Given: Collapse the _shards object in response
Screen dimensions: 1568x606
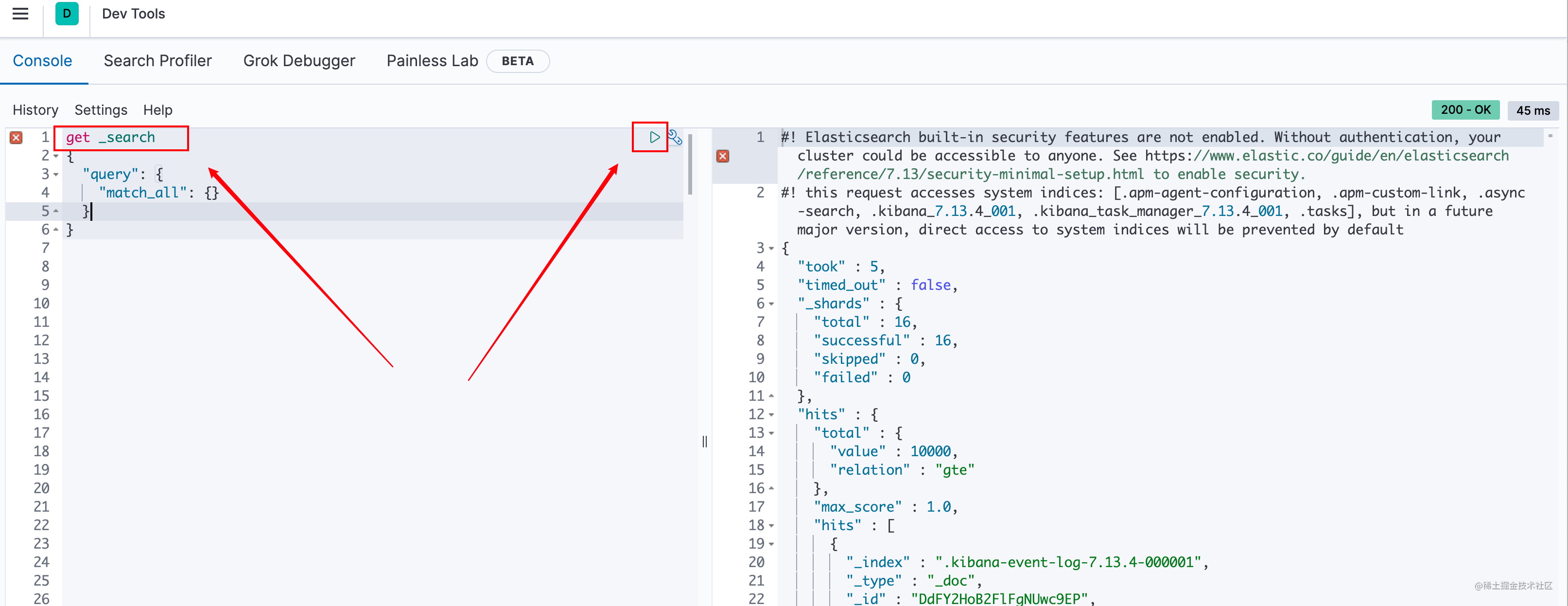Looking at the screenshot, I should click(771, 304).
